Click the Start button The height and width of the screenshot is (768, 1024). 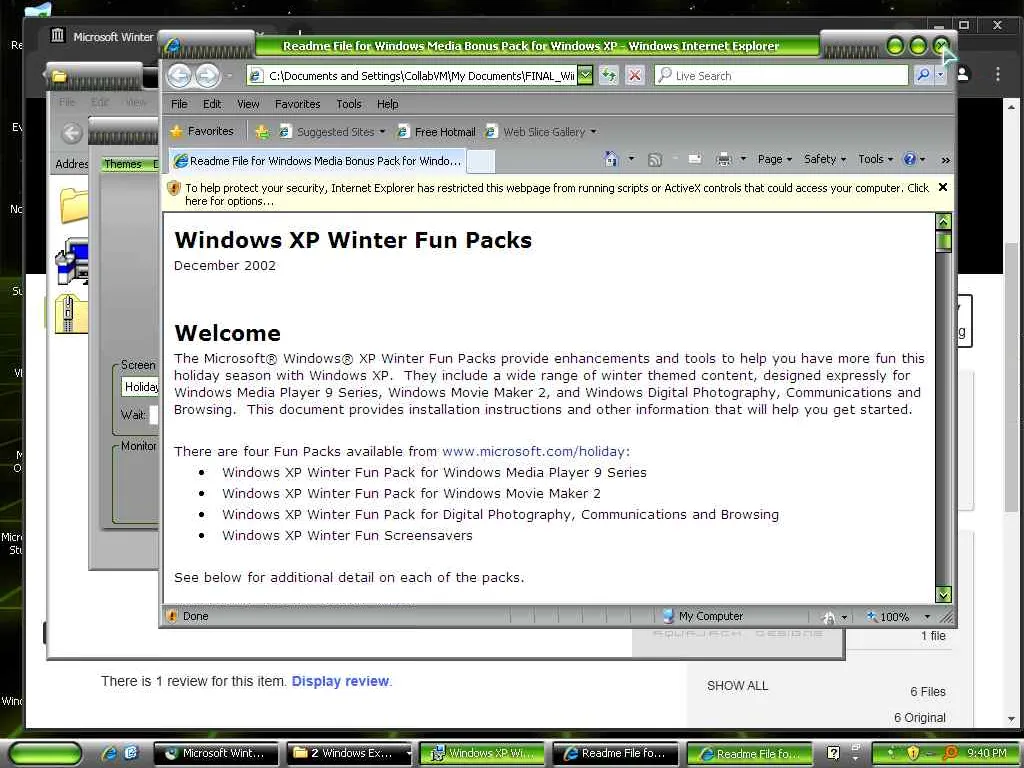tap(45, 753)
